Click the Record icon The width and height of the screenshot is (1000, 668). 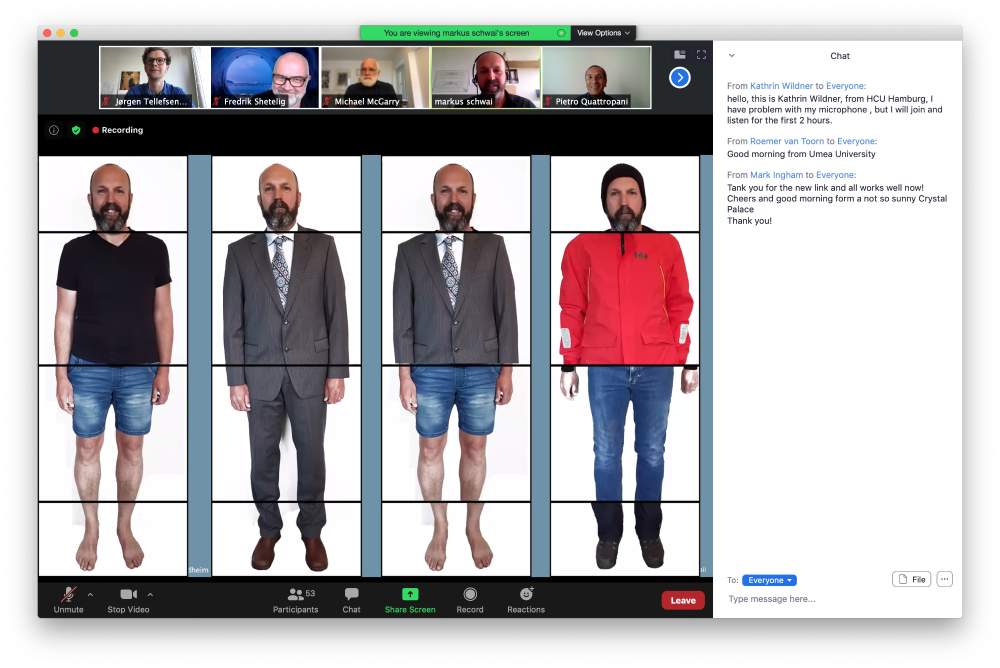[x=470, y=594]
